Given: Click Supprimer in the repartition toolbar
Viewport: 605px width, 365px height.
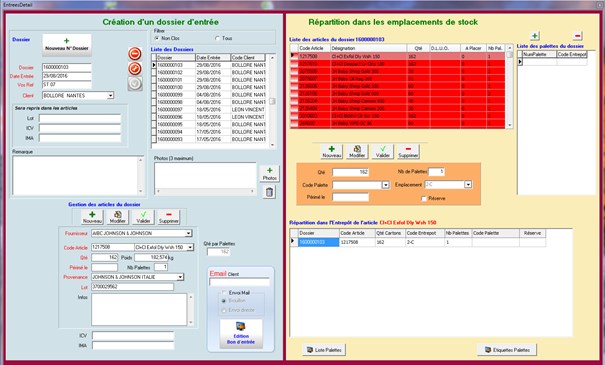Looking at the screenshot, I should 408,152.
